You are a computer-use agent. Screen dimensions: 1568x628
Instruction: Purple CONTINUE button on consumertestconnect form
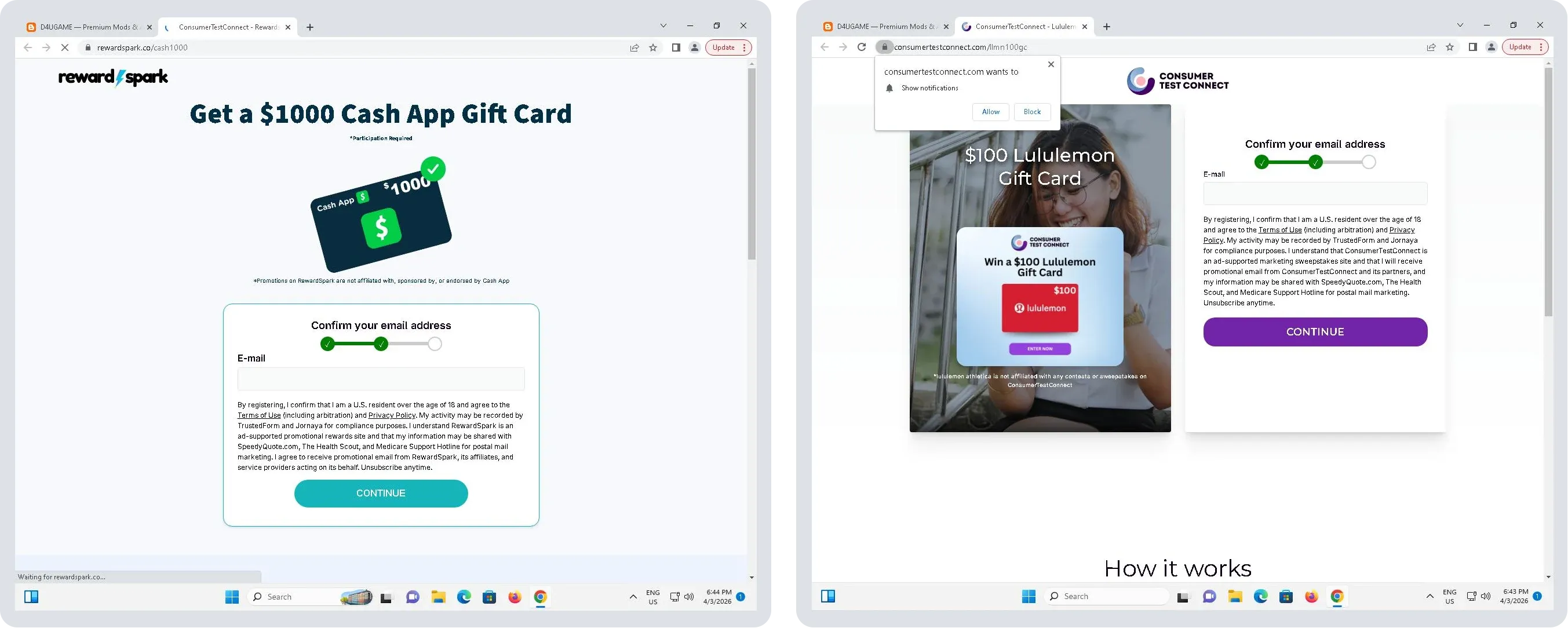[1315, 333]
